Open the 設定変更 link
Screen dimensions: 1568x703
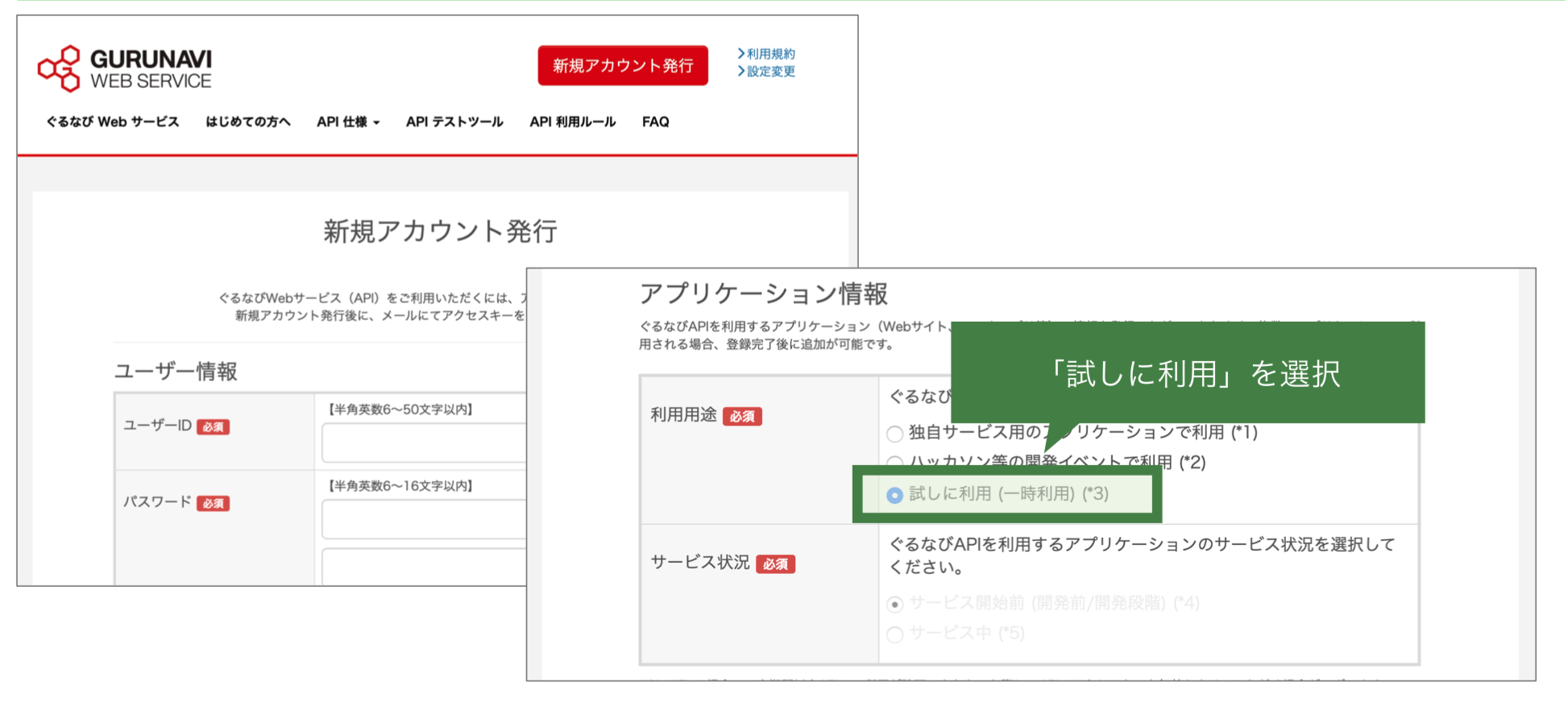(x=766, y=72)
